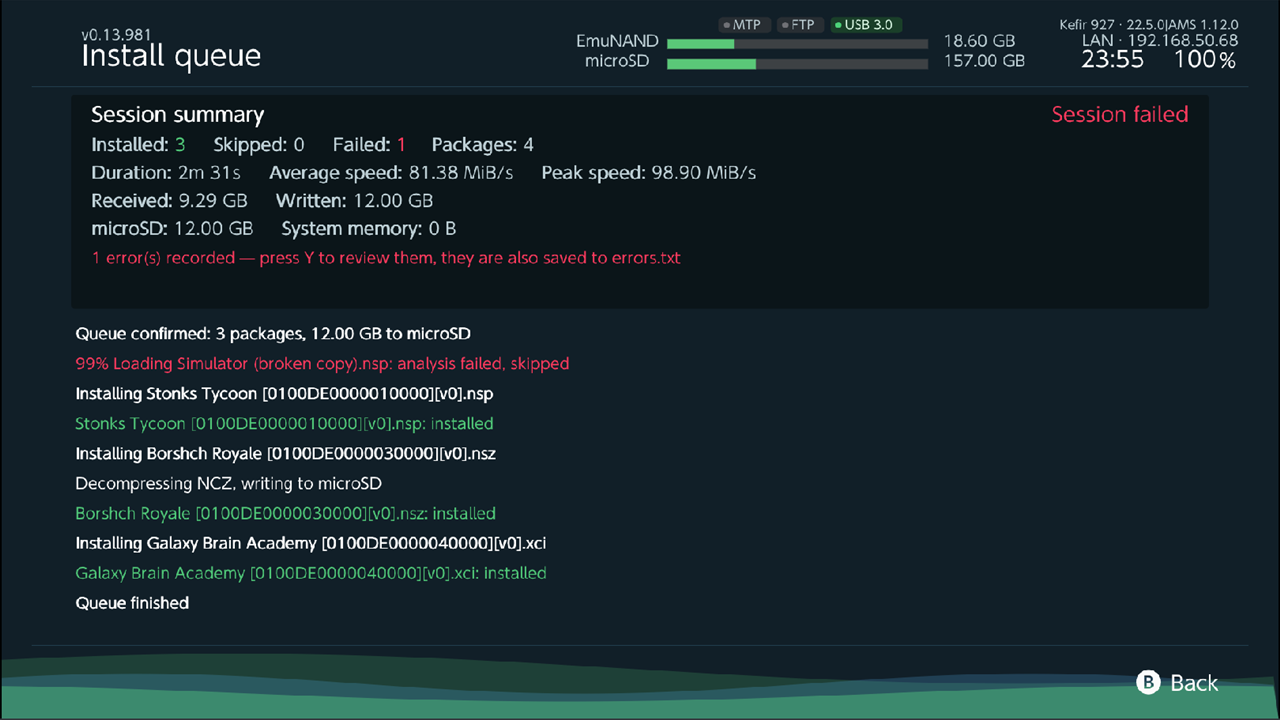Click the EmuNAND 18.60 GB value
Image resolution: width=1280 pixels, height=720 pixels.
click(979, 41)
